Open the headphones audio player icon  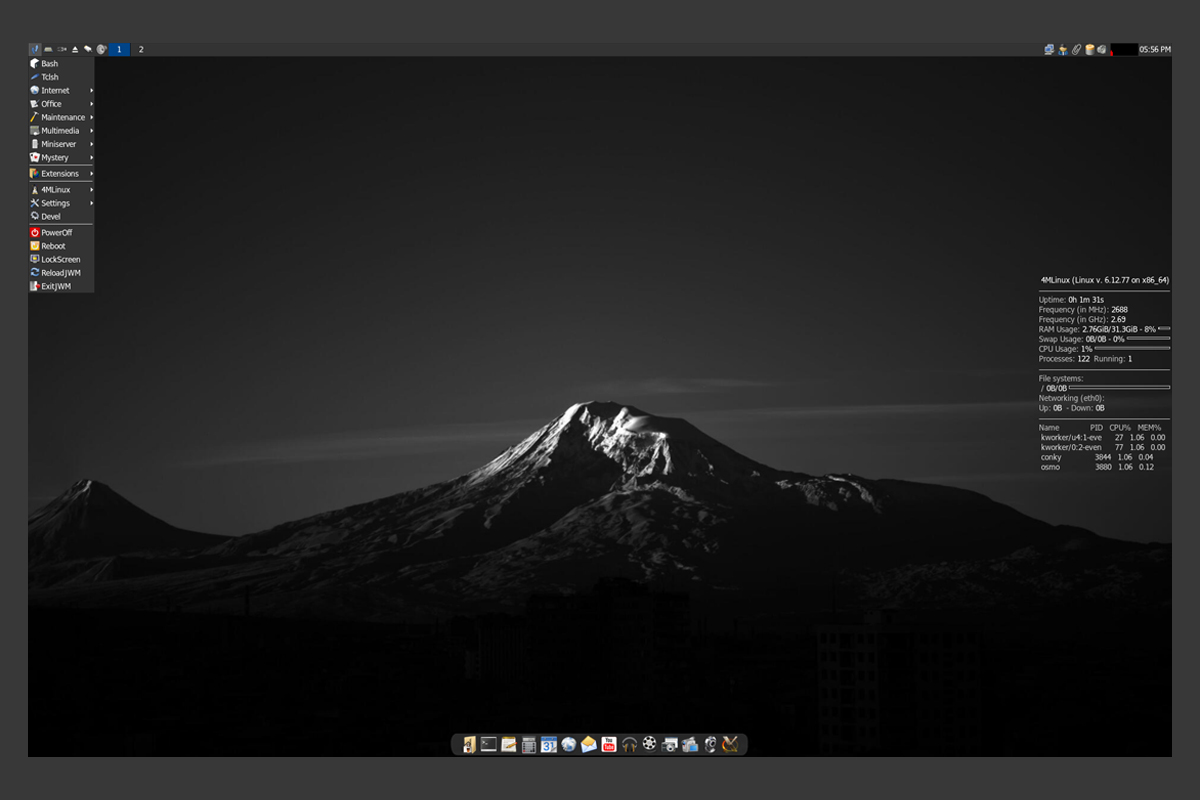point(629,744)
